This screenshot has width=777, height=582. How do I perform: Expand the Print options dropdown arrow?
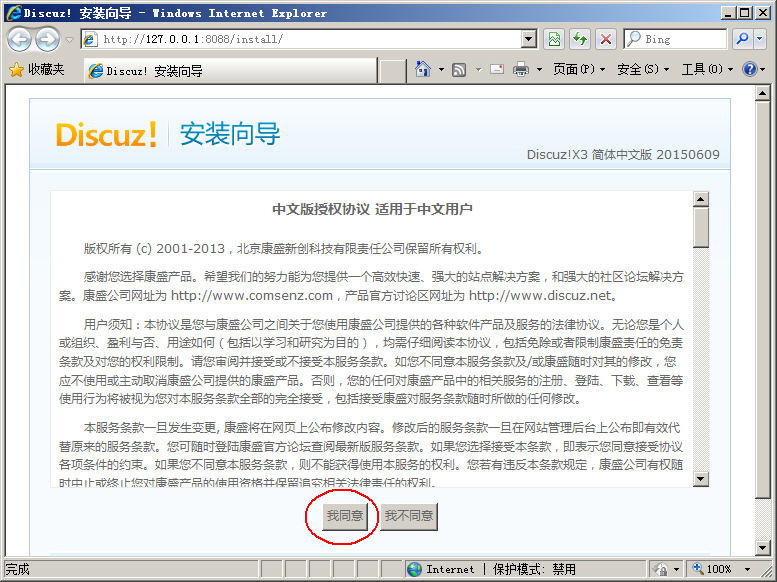(x=539, y=69)
